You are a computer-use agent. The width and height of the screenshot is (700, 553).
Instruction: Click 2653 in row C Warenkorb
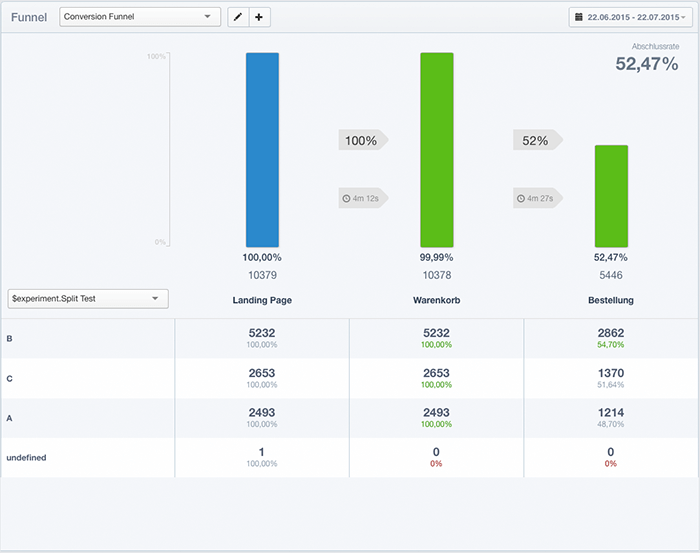(437, 373)
